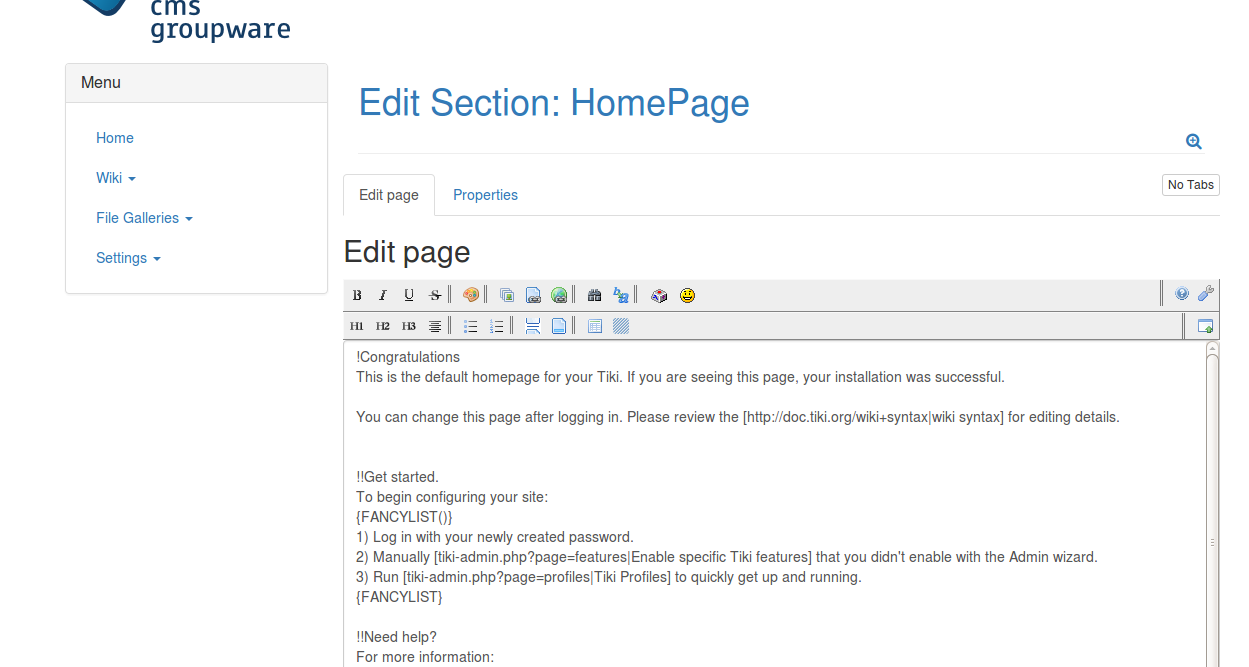This screenshot has height=667, width=1249.
Task: Click the '!Congratulations' line in the editor
Action: (x=408, y=357)
